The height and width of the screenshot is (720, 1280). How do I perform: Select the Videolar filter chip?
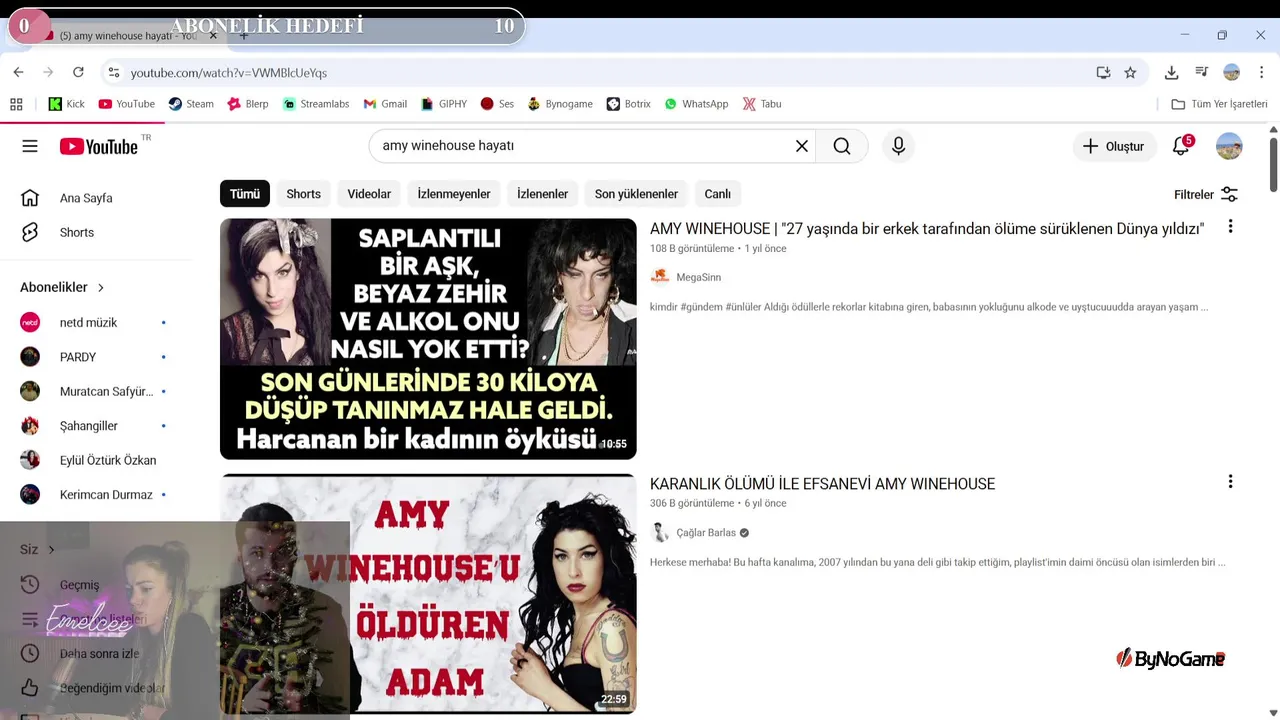pyautogui.click(x=369, y=194)
